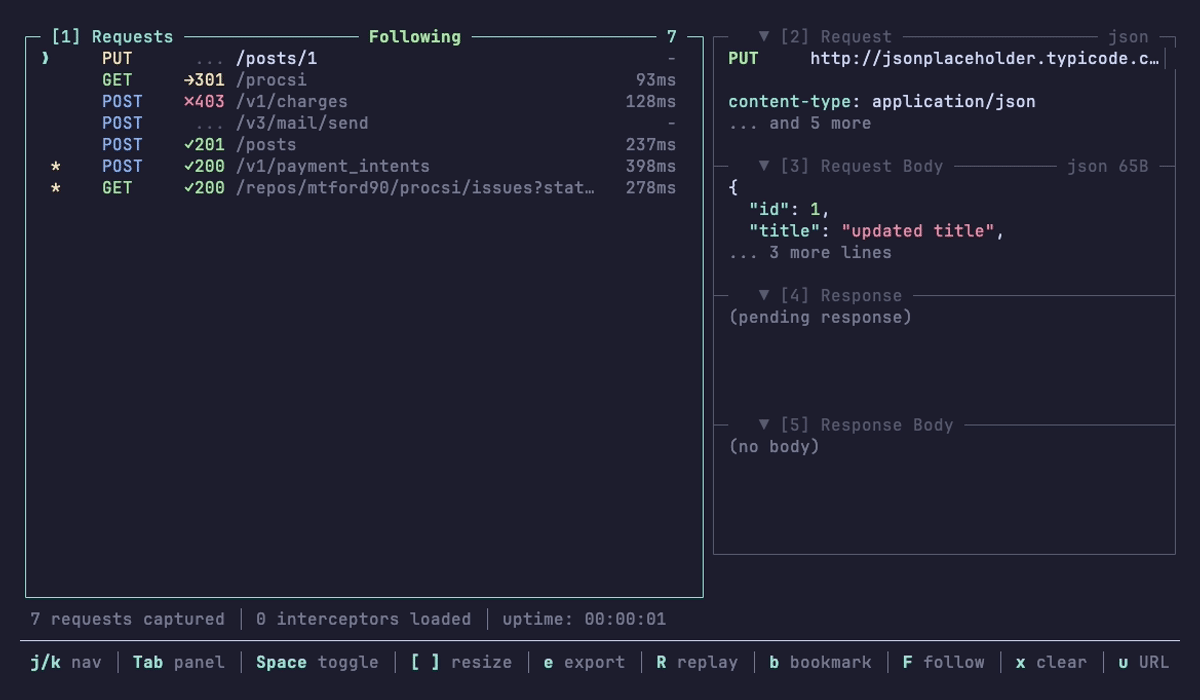Click the Space toggle shortcut hint
Screen dimensions: 1200x700
(317, 662)
